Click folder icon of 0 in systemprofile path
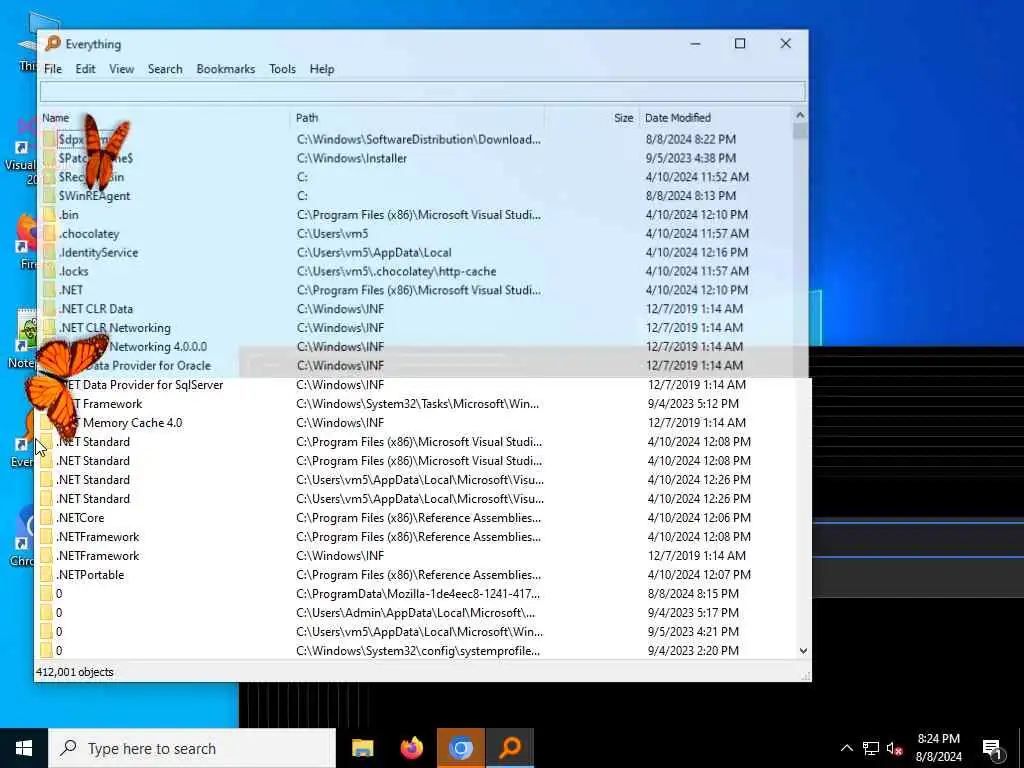 click(46, 650)
